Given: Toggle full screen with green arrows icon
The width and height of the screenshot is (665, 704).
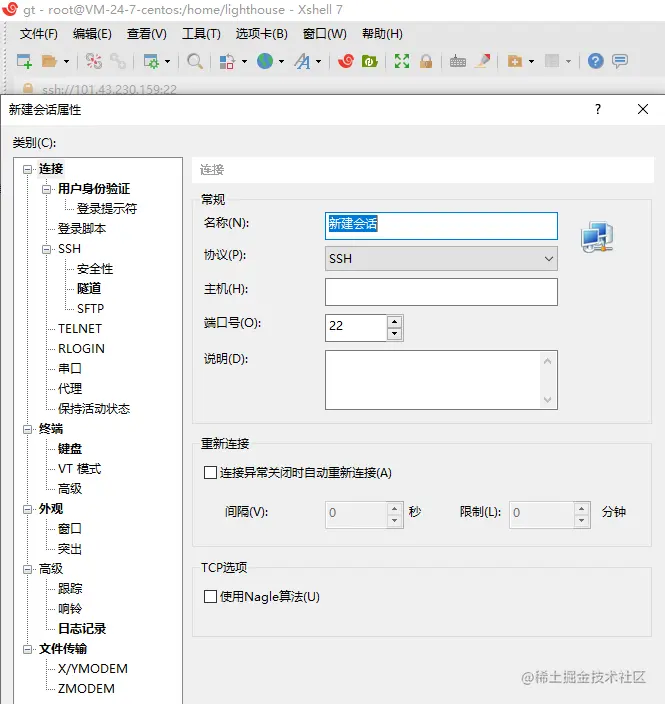Looking at the screenshot, I should pyautogui.click(x=402, y=61).
